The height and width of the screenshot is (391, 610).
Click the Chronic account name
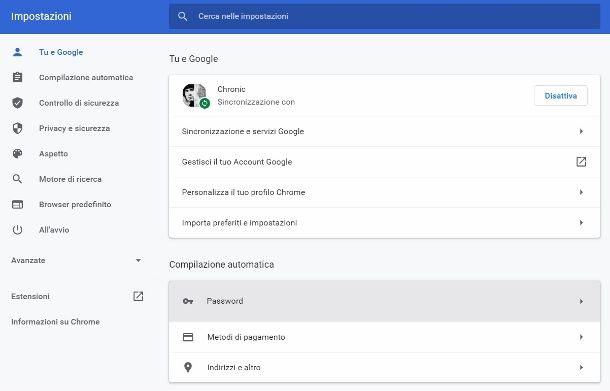pos(231,89)
